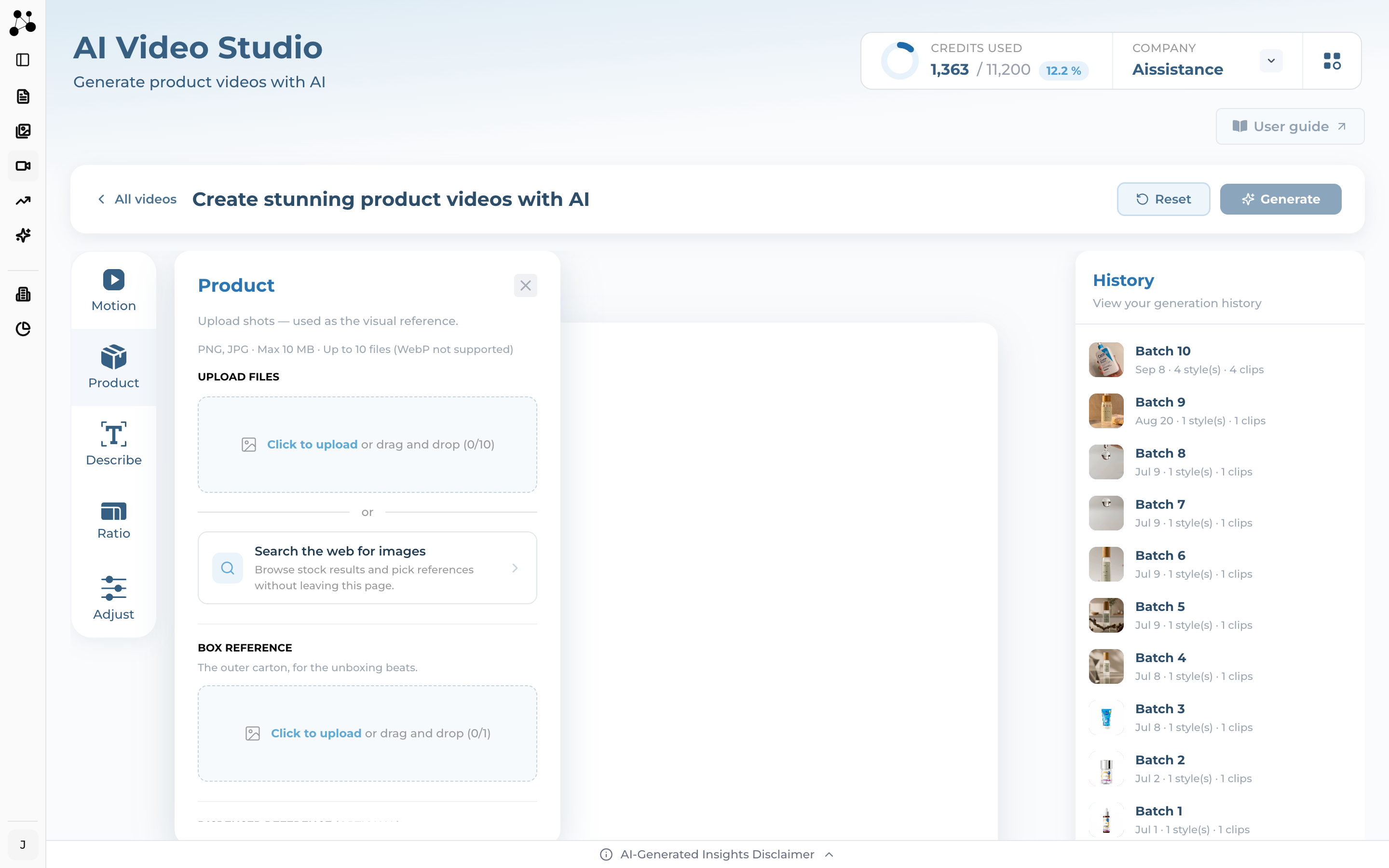The width and height of the screenshot is (1389, 868).
Task: Open the AI sparkle sidebar icon
Action: (x=23, y=235)
